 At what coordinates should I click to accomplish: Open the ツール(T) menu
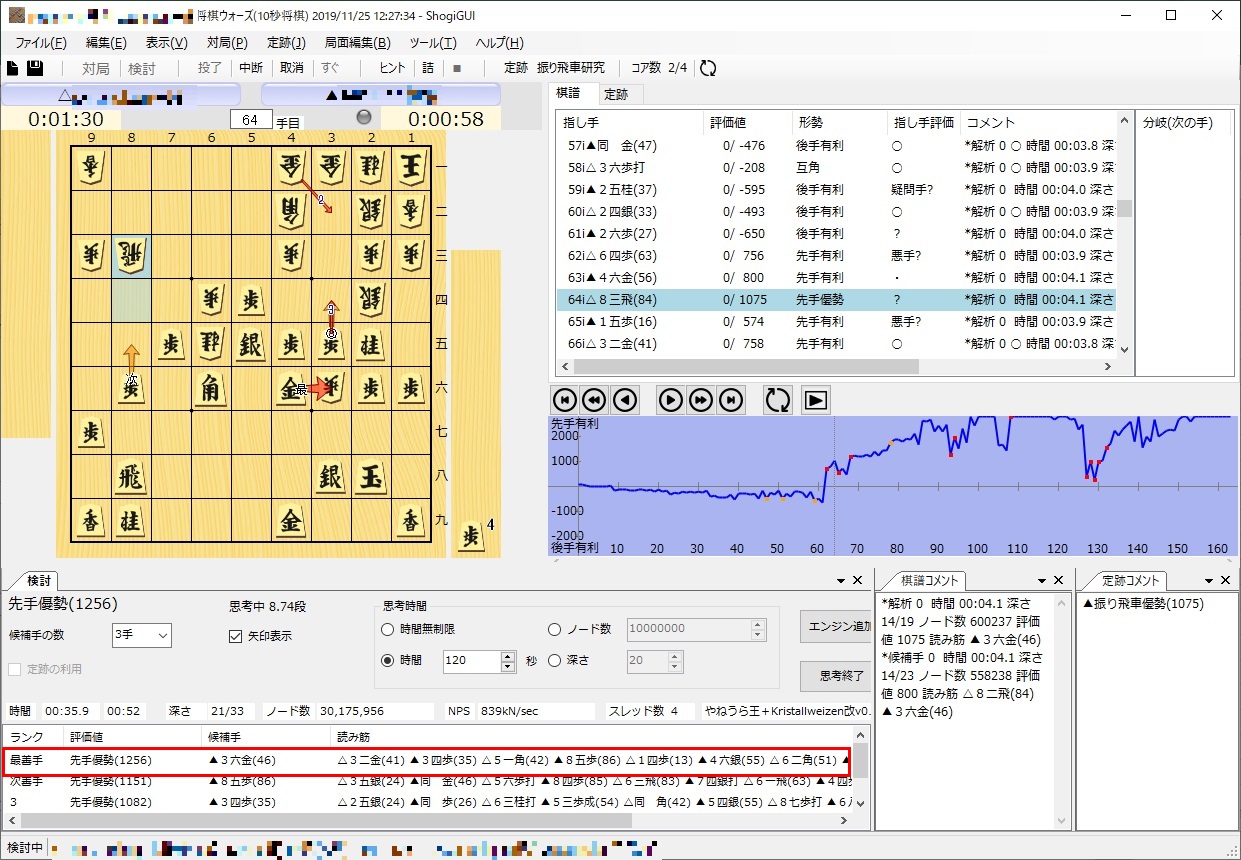point(432,43)
